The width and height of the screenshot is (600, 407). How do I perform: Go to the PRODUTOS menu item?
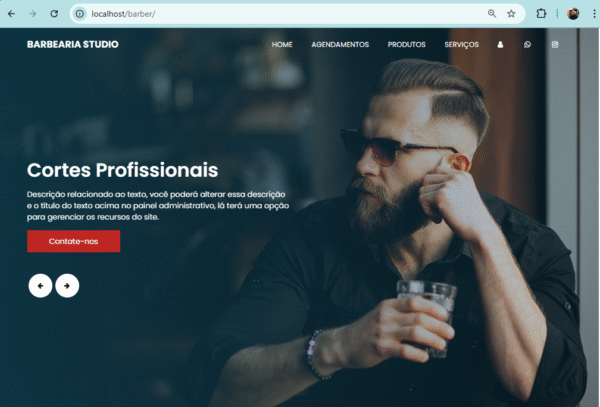point(406,45)
